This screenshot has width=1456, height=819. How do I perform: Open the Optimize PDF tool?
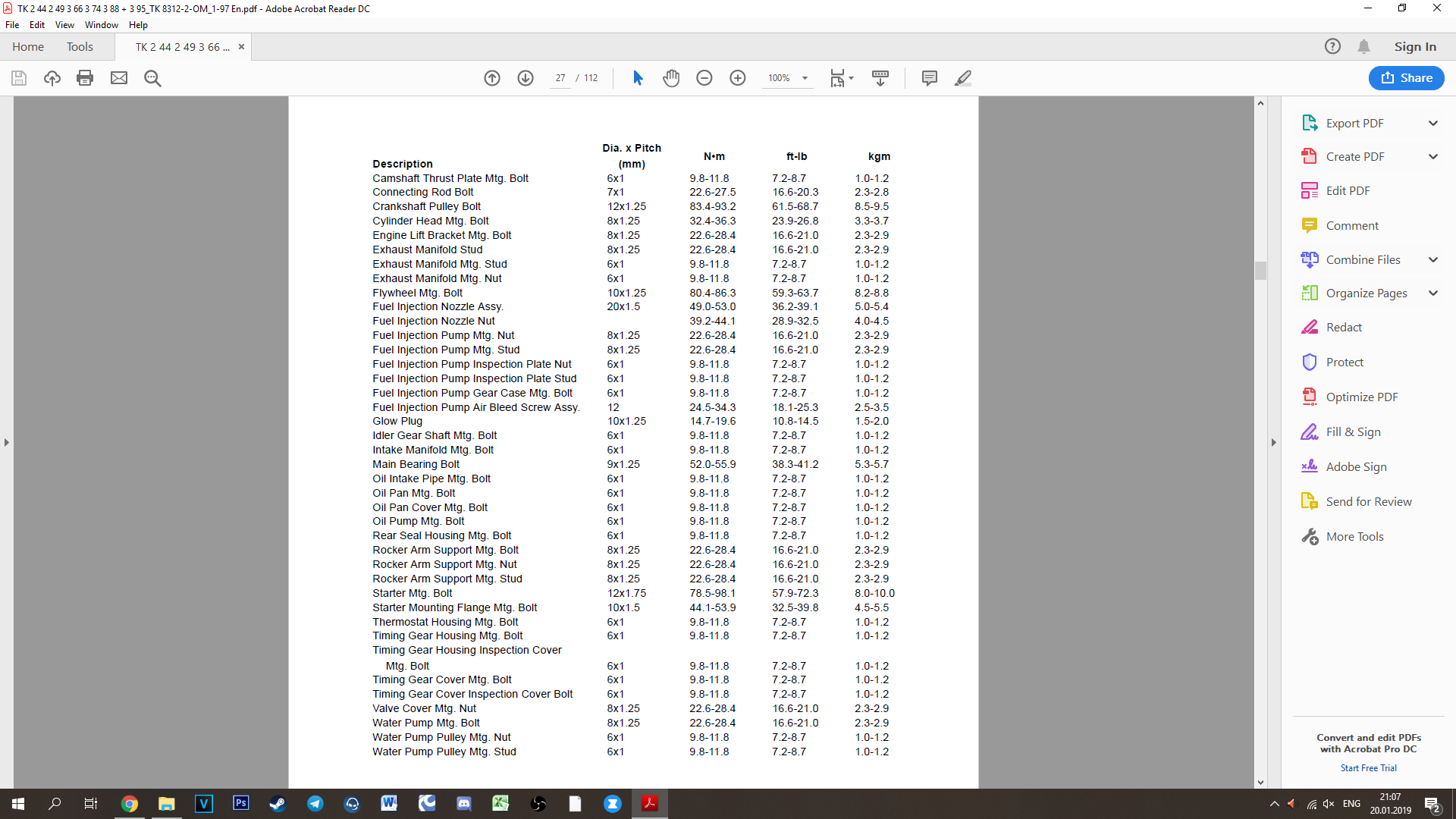[x=1361, y=397]
